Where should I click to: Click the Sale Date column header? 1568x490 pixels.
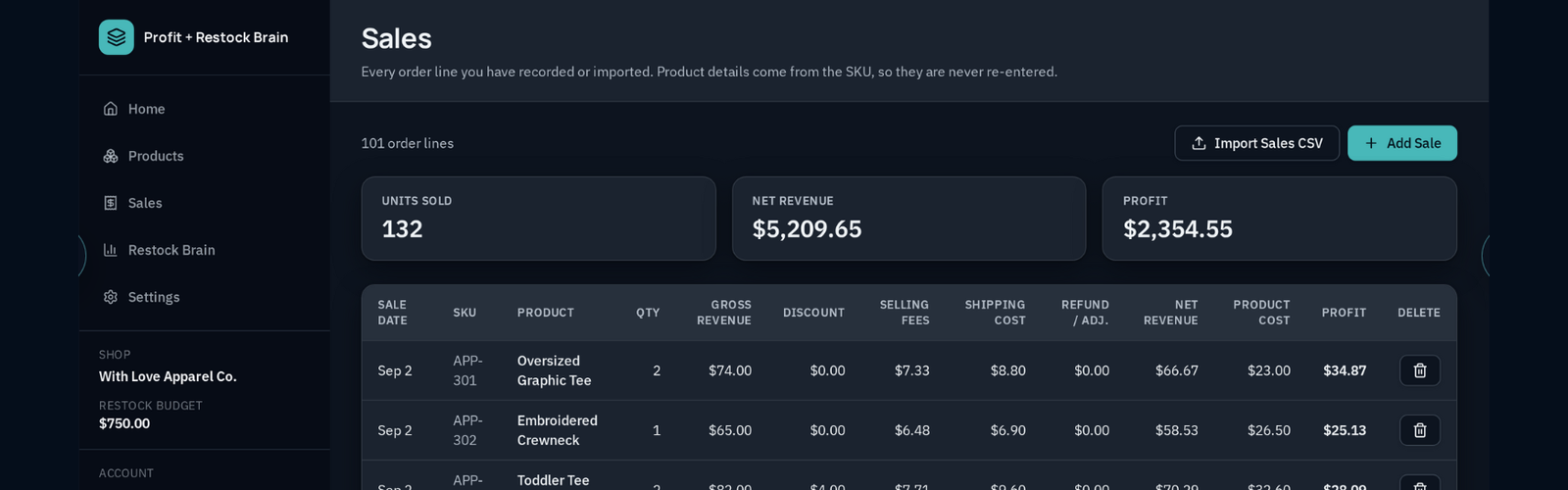pyautogui.click(x=392, y=313)
